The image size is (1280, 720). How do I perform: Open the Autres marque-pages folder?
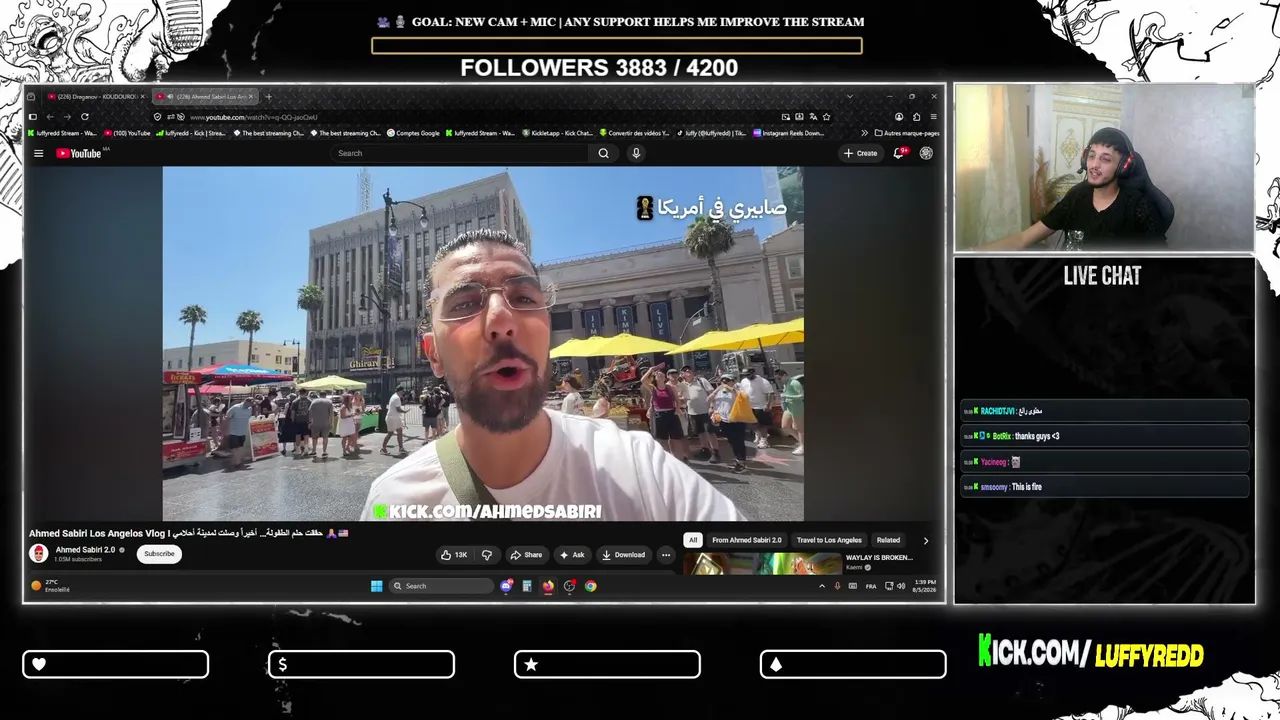907,133
